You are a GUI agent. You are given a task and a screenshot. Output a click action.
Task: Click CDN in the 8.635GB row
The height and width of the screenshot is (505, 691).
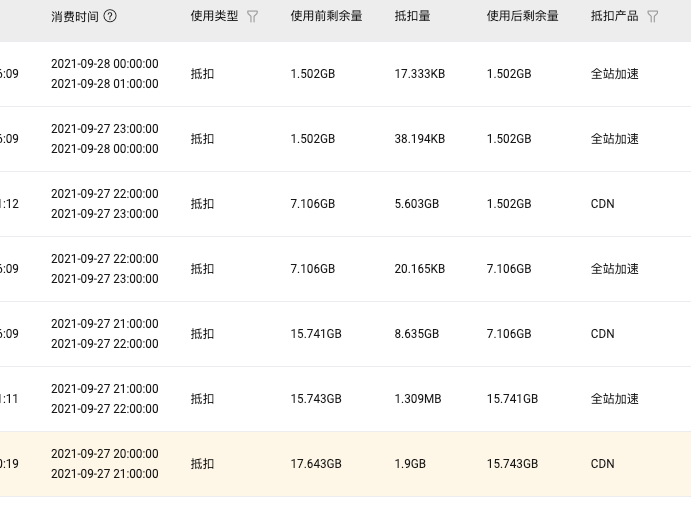pos(602,334)
